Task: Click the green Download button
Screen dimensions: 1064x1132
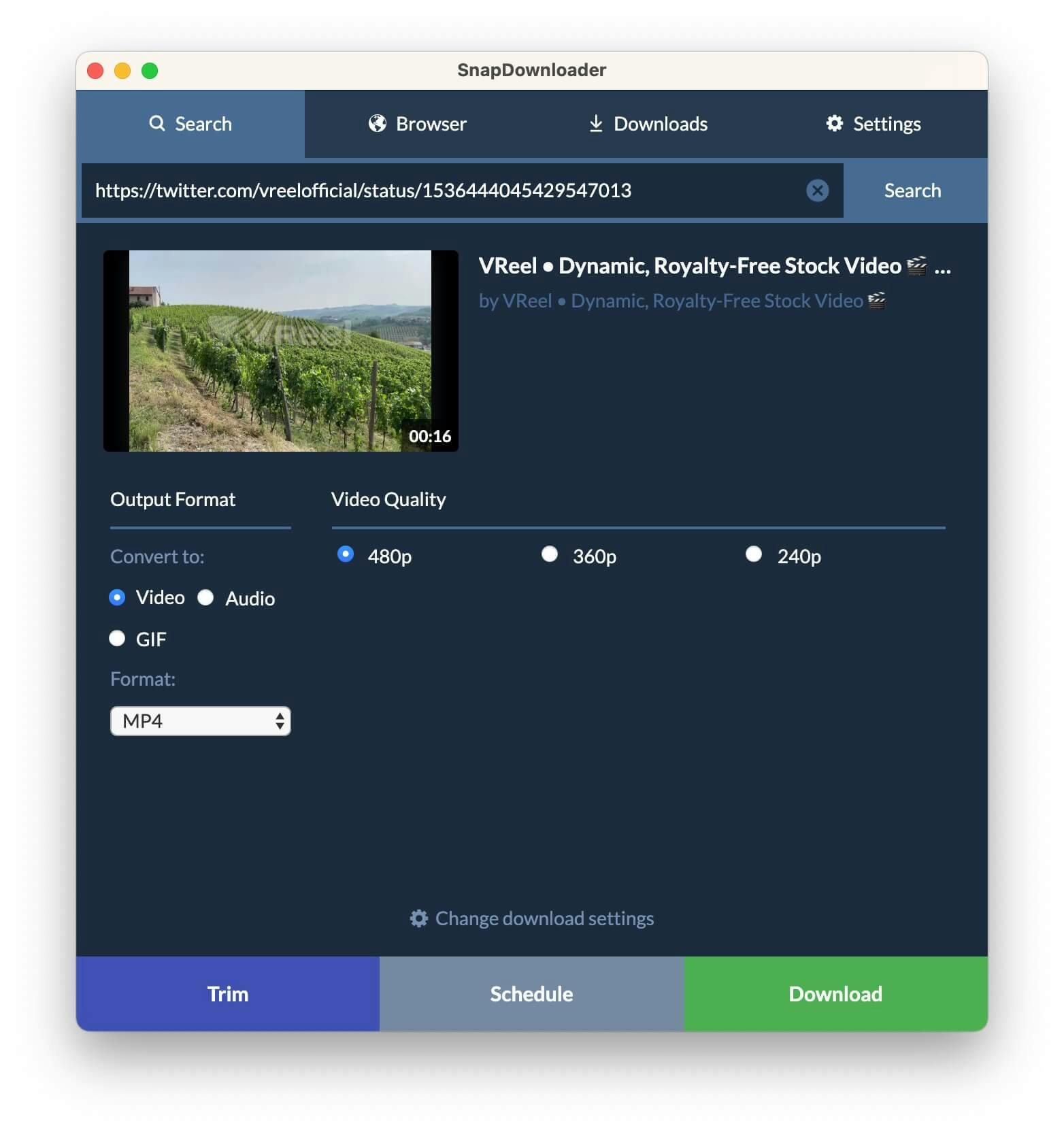Action: pyautogui.click(x=836, y=994)
